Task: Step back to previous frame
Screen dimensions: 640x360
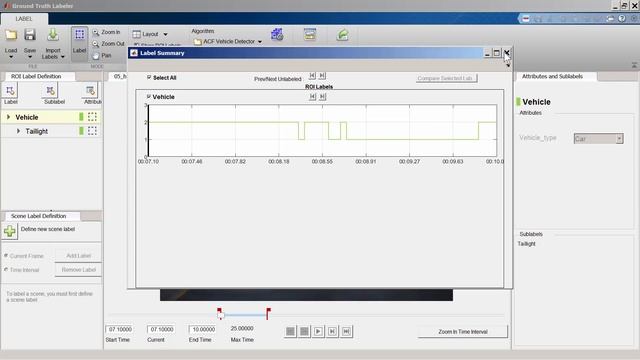Action: [x=304, y=331]
